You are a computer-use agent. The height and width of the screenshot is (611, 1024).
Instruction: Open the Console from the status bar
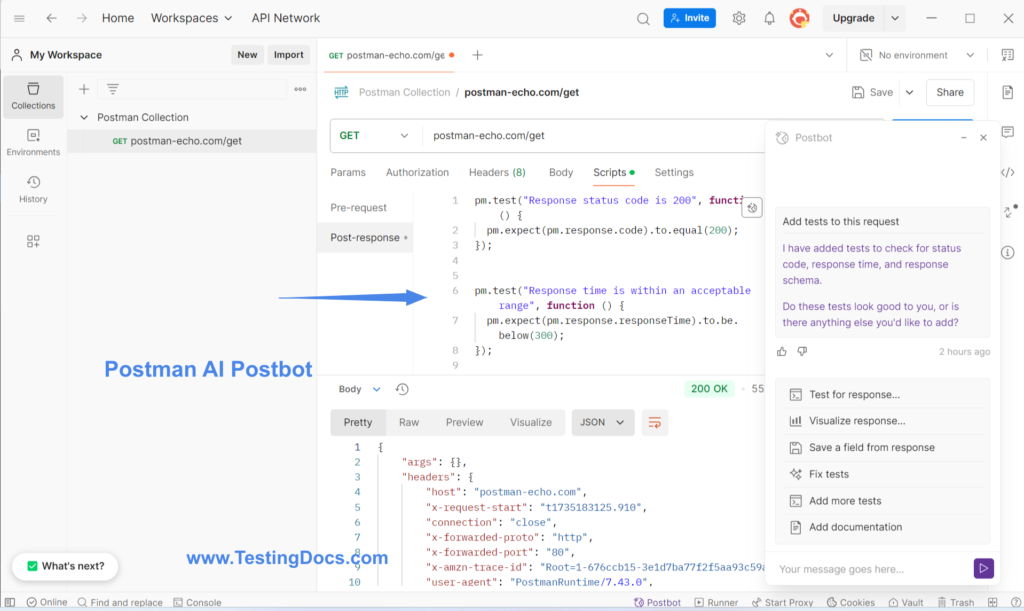[x=197, y=602]
